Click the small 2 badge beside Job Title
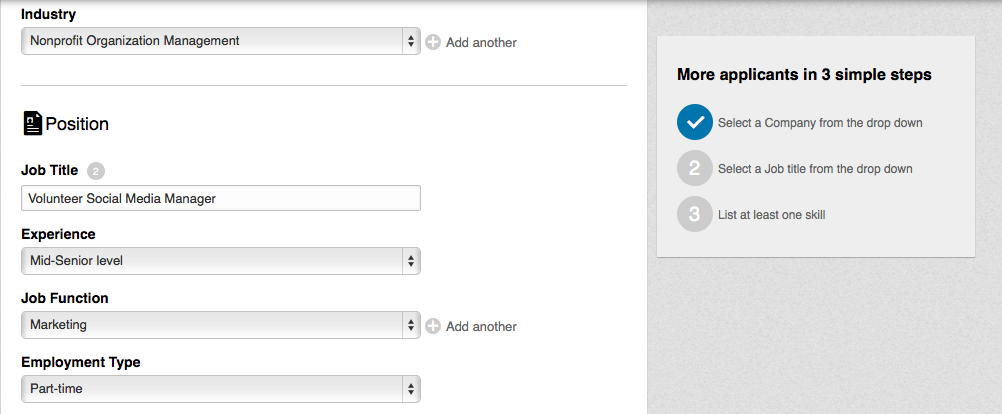This screenshot has width=1002, height=414. pyautogui.click(x=96, y=171)
